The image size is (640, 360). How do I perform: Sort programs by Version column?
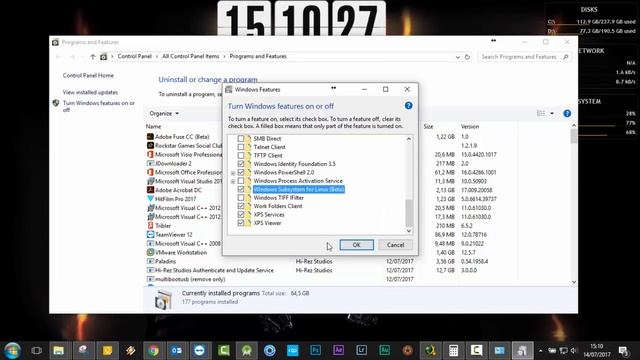(470, 127)
